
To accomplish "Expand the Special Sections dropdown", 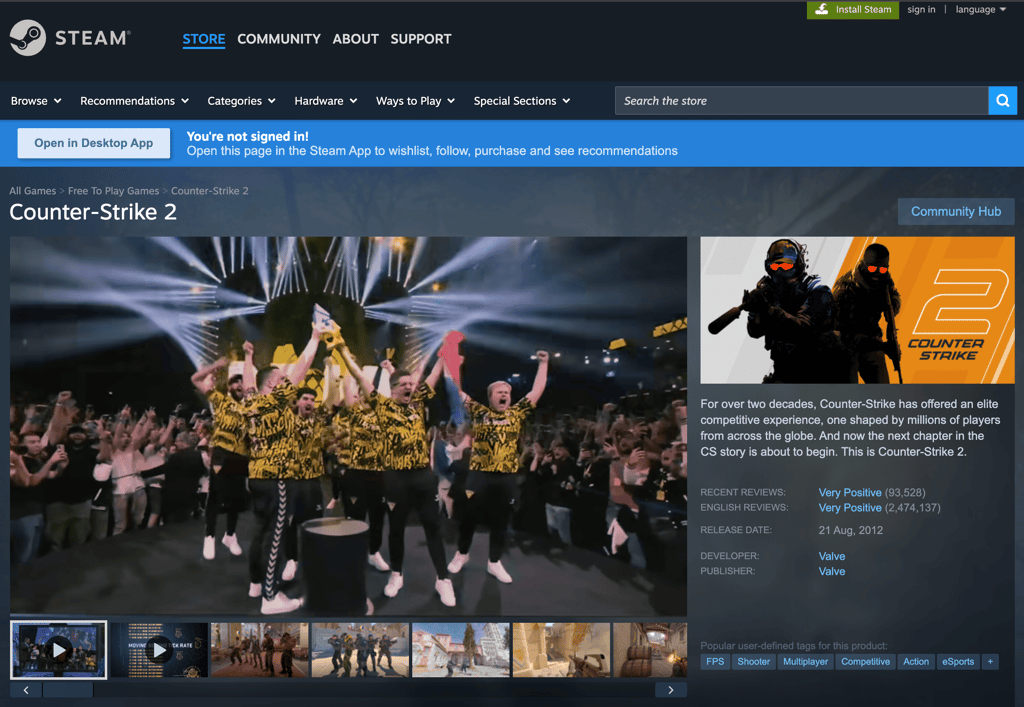I will point(522,101).
